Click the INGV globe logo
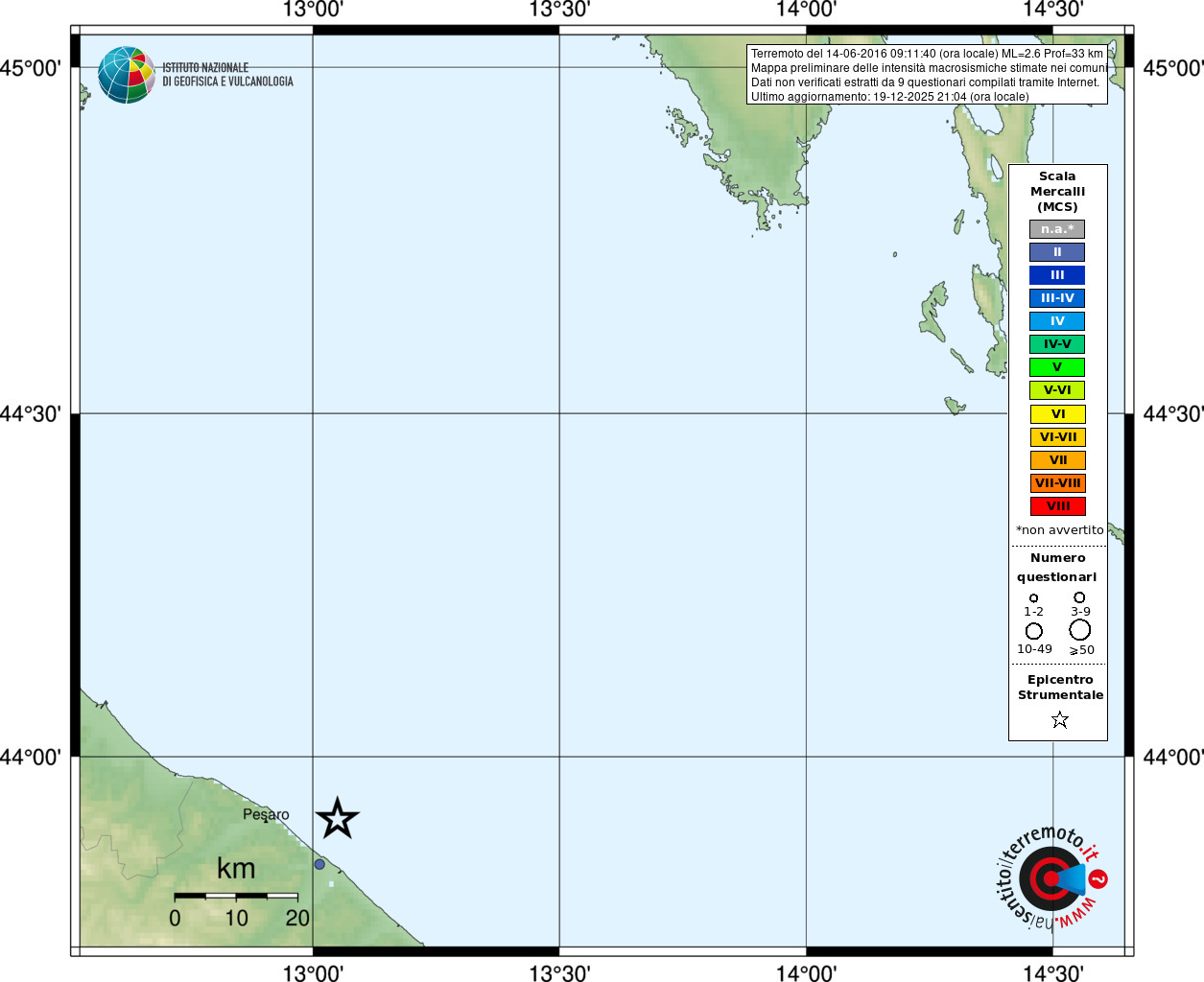Viewport: 1204px width, 982px height. [x=127, y=75]
